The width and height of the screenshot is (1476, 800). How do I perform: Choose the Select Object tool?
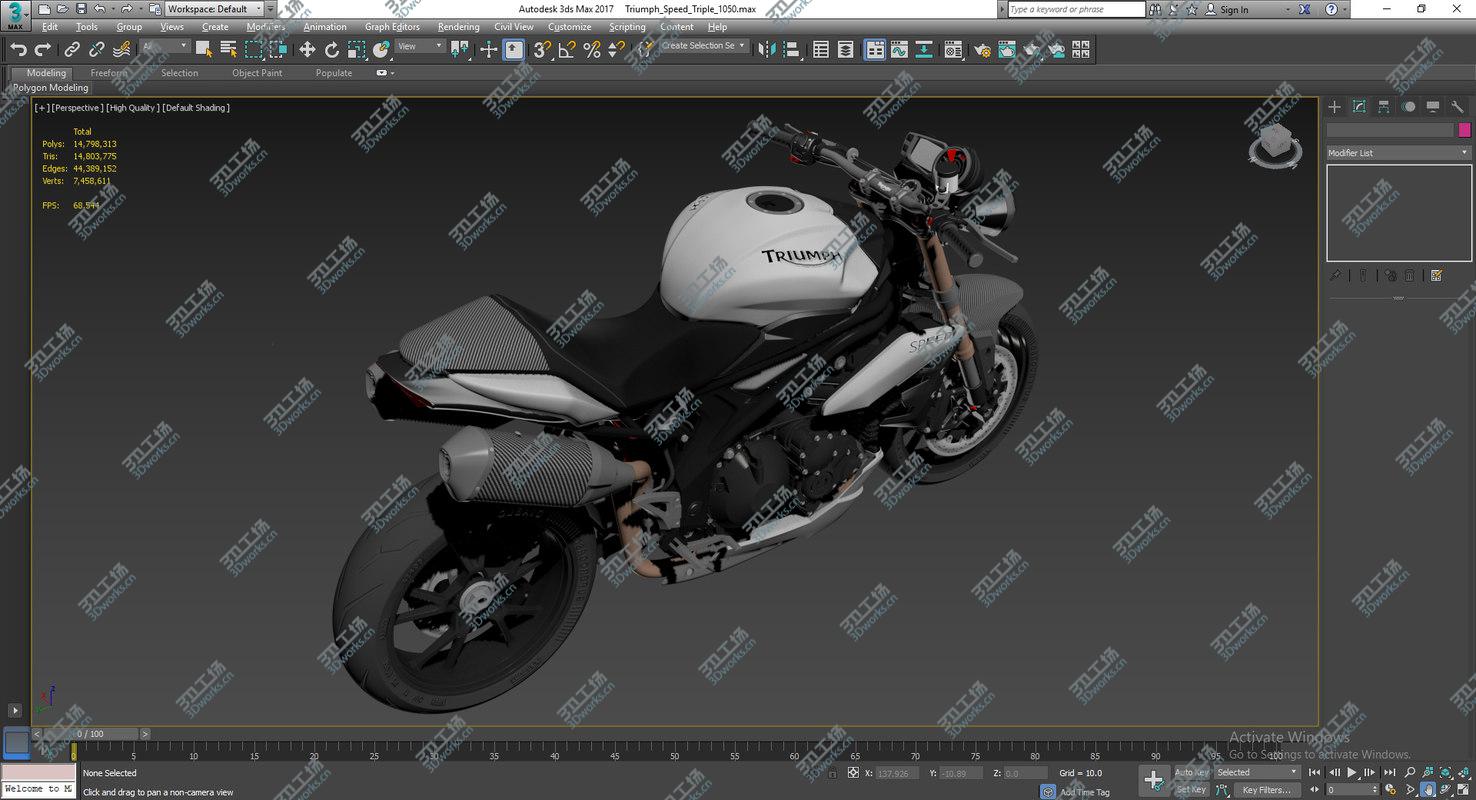204,49
